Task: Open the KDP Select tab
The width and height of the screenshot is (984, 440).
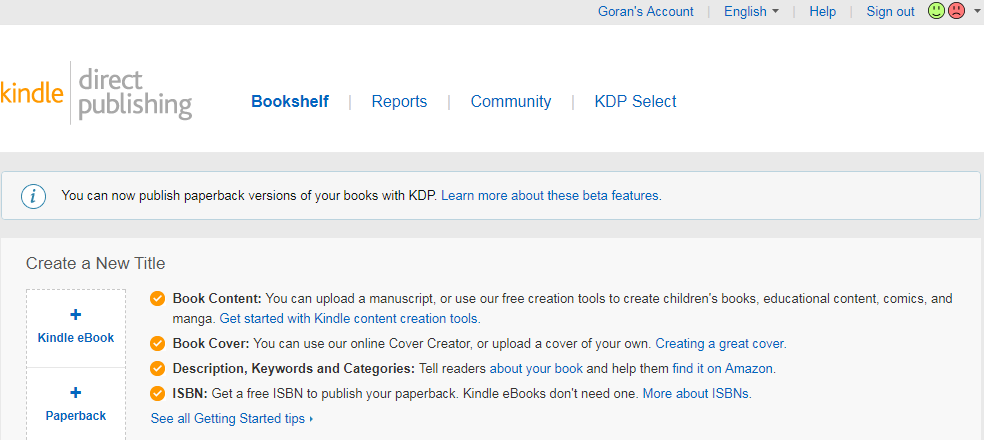Action: 635,102
